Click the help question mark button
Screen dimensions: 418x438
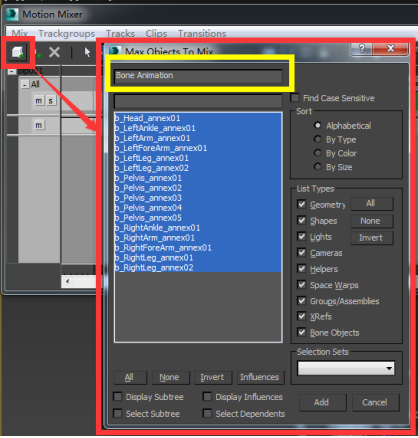click(x=362, y=49)
